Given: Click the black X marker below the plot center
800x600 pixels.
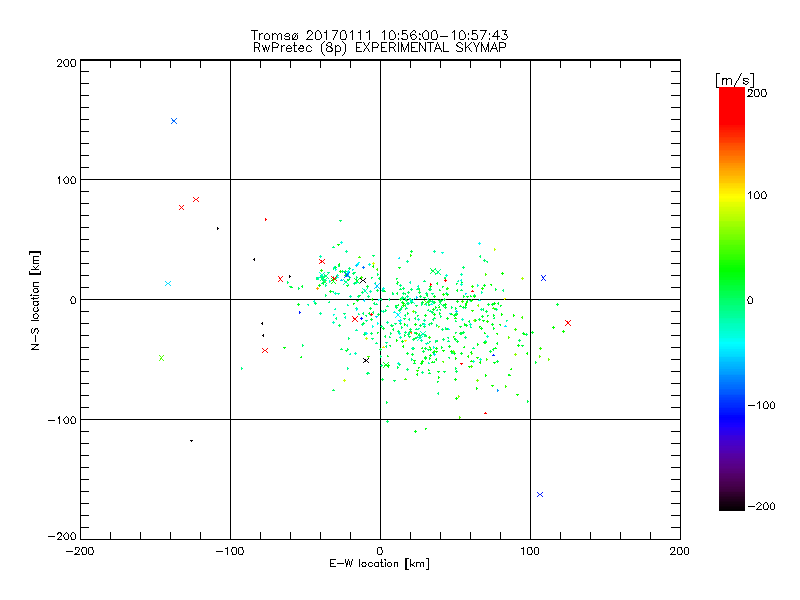Looking at the screenshot, I should [366, 361].
